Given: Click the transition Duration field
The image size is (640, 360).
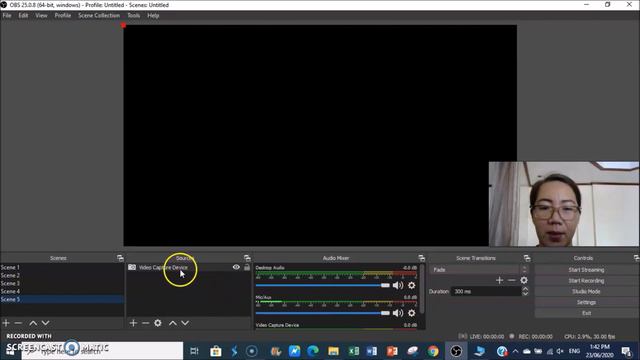Looking at the screenshot, I should point(486,291).
